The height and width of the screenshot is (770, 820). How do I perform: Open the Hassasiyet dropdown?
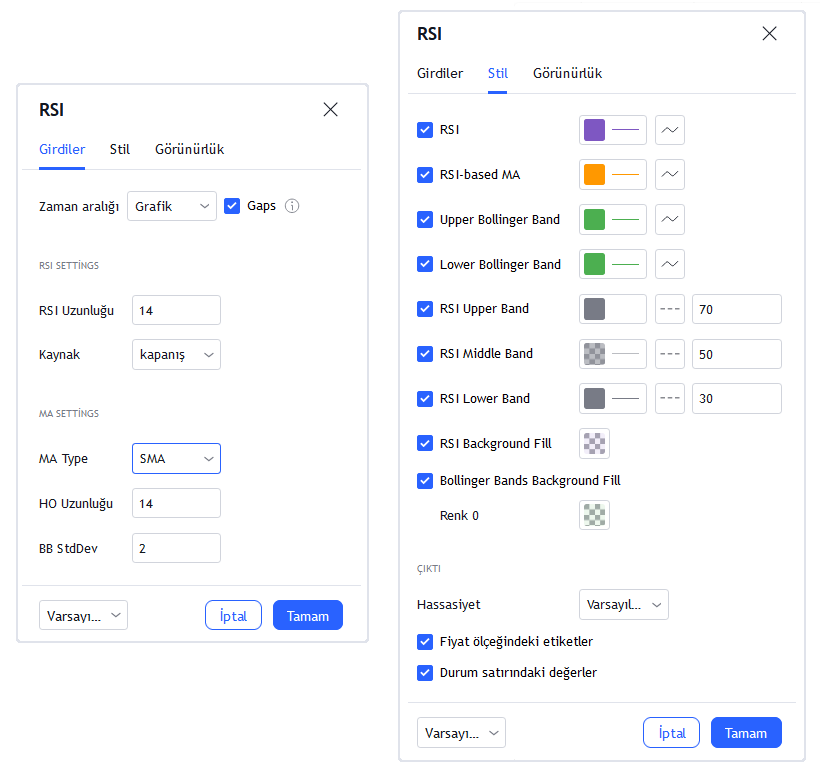(x=623, y=605)
